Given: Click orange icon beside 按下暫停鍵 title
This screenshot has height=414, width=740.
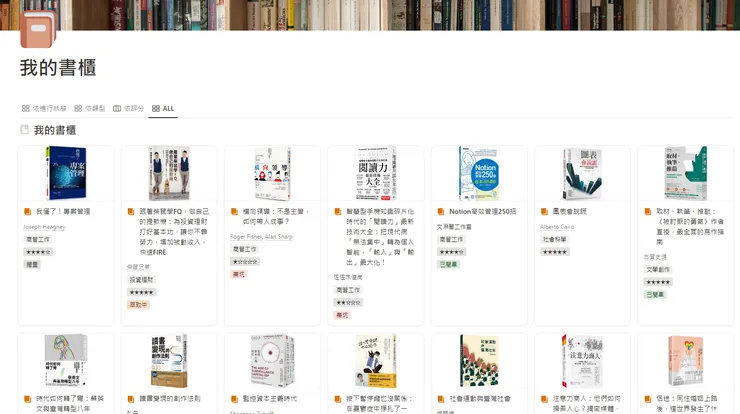Looking at the screenshot, I should (x=337, y=399).
